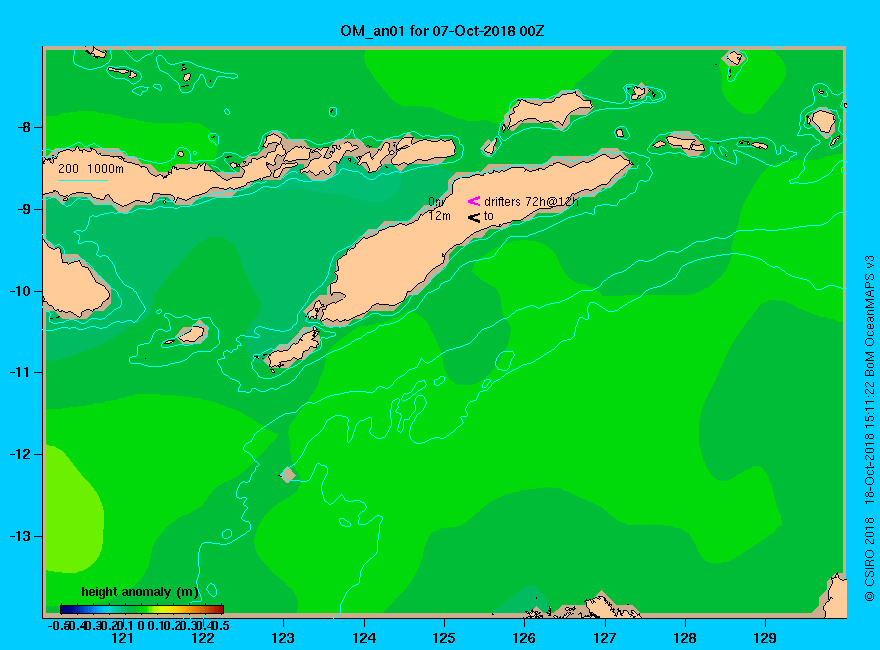Select the map title 'OM_an01 for 07-Oct-2018 00Z'

click(442, 31)
